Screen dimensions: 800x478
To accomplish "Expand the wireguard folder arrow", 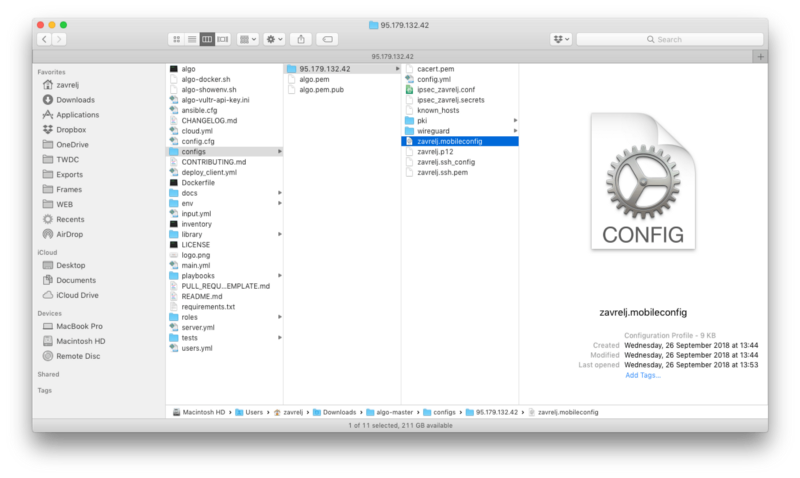I will click(515, 131).
